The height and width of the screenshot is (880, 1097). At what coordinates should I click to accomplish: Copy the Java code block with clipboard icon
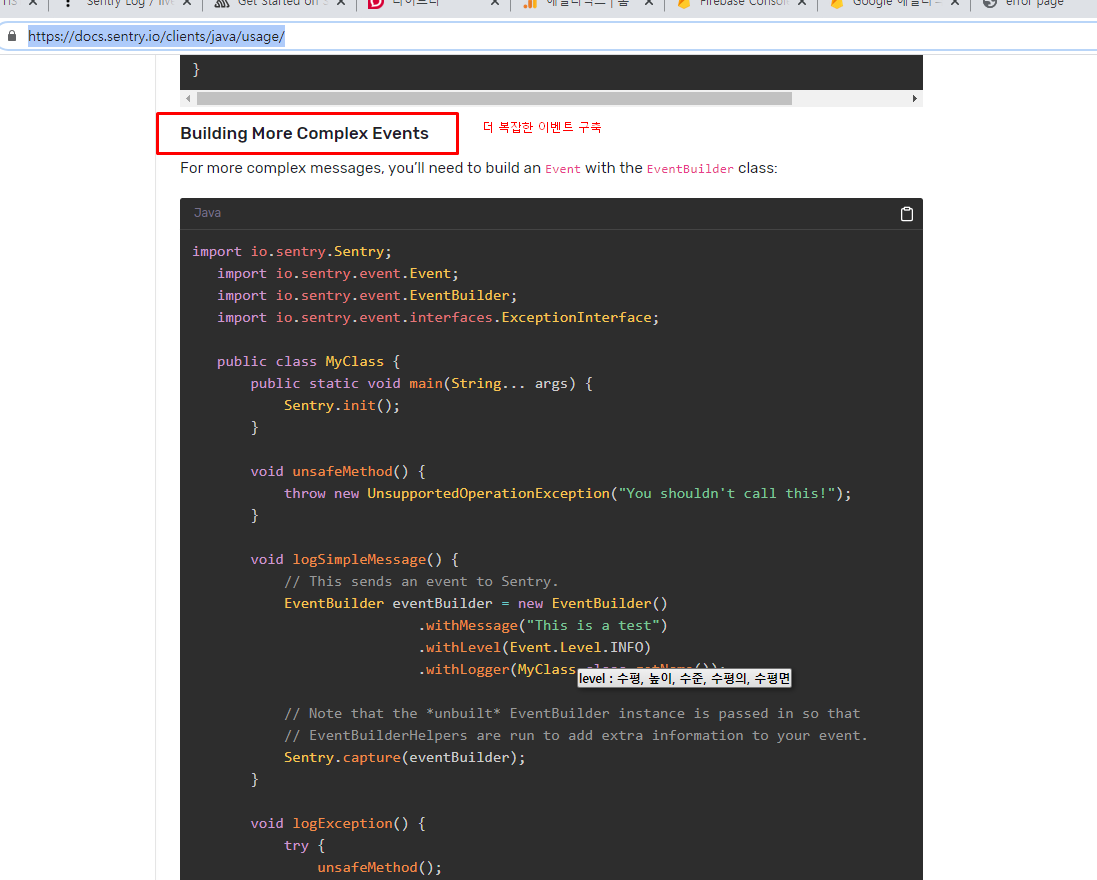[x=906, y=213]
